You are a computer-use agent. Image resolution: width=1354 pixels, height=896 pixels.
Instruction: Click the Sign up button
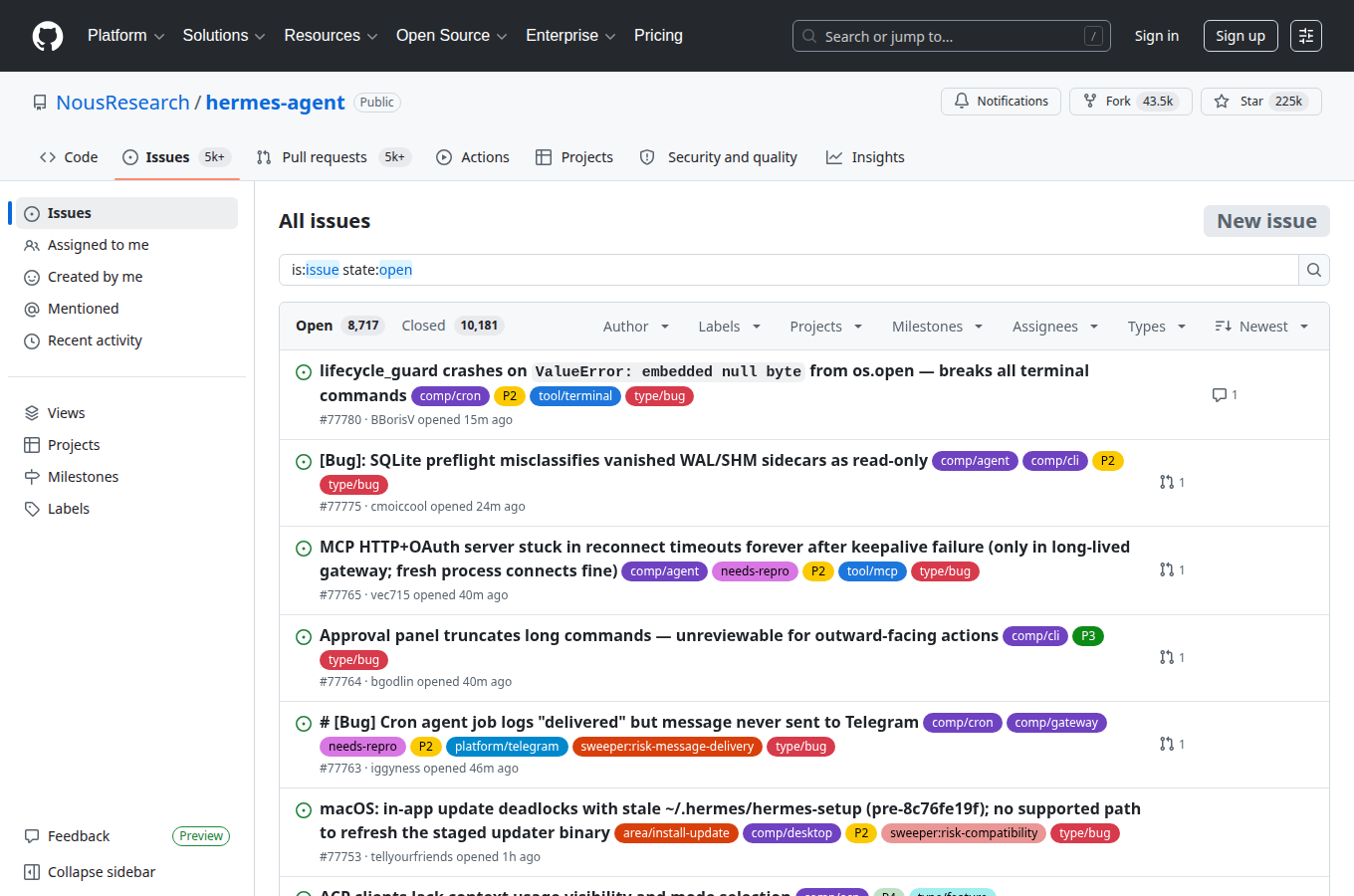coord(1241,36)
